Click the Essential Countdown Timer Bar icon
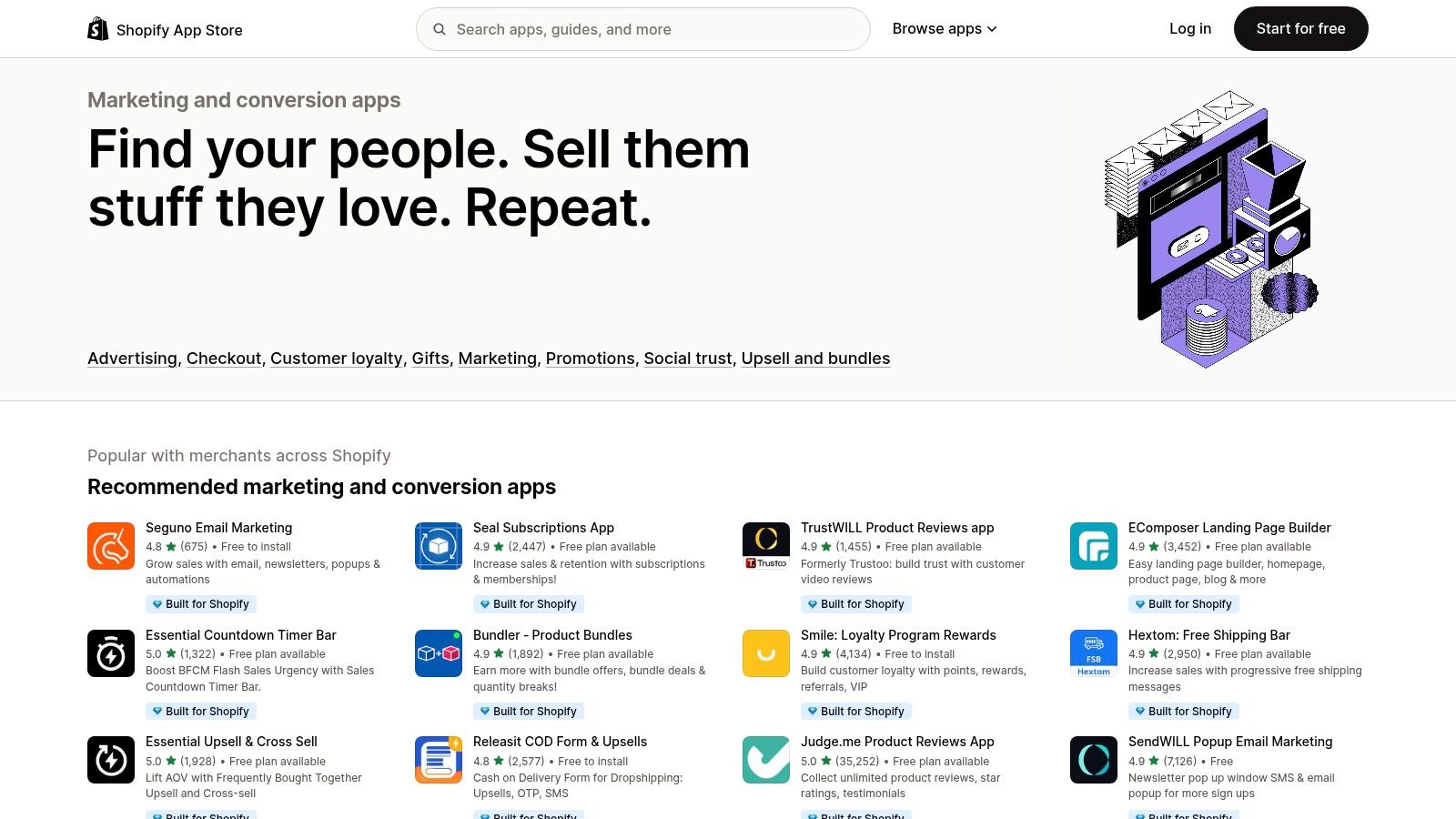 111,652
